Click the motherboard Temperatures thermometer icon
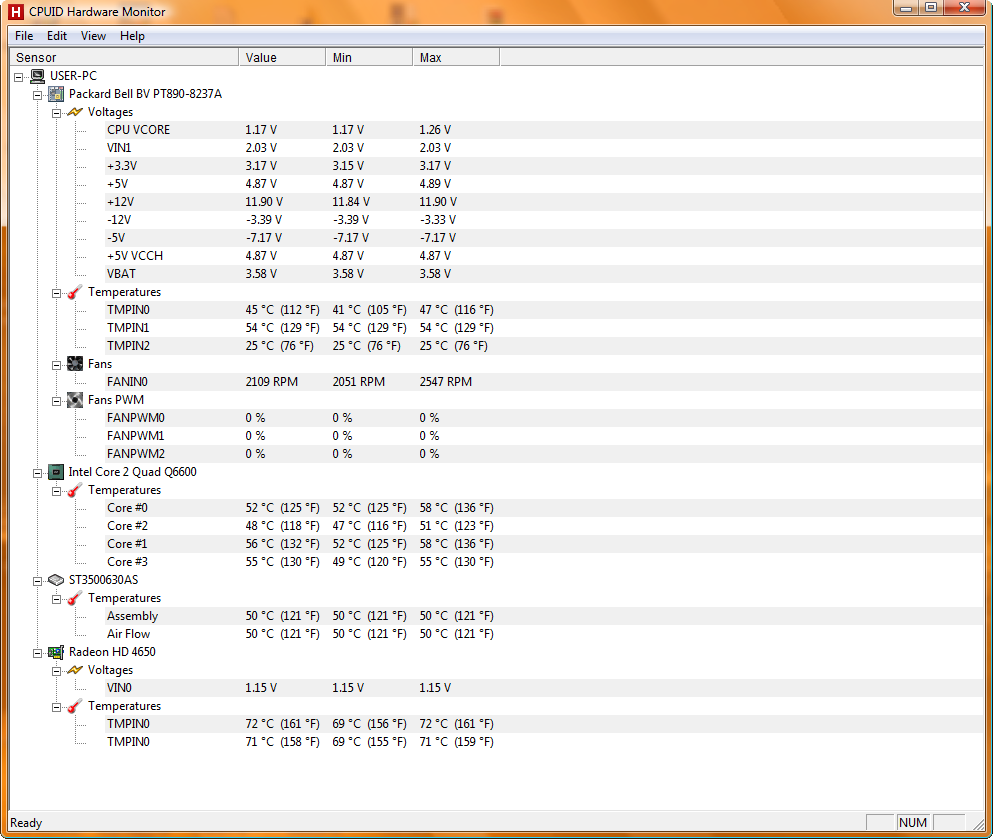Image resolution: width=993 pixels, height=839 pixels. (75, 292)
